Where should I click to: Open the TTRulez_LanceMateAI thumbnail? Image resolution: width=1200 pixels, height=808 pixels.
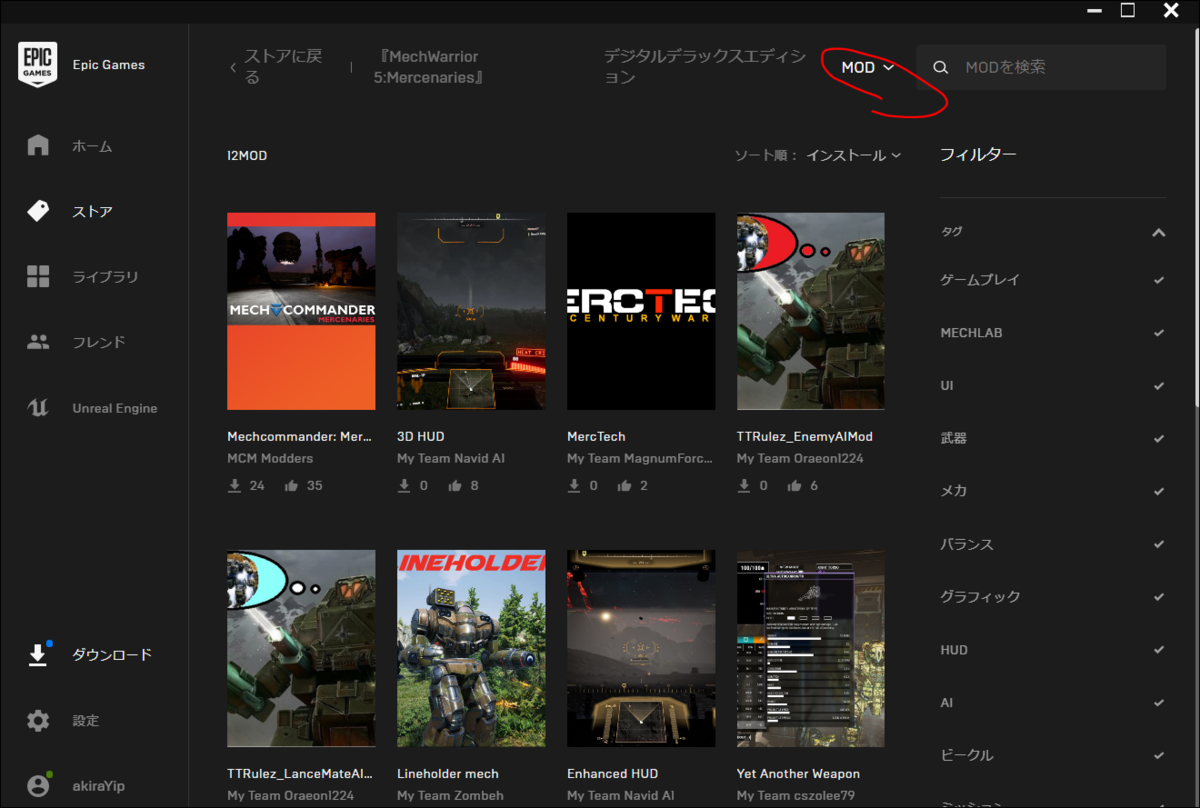(301, 648)
